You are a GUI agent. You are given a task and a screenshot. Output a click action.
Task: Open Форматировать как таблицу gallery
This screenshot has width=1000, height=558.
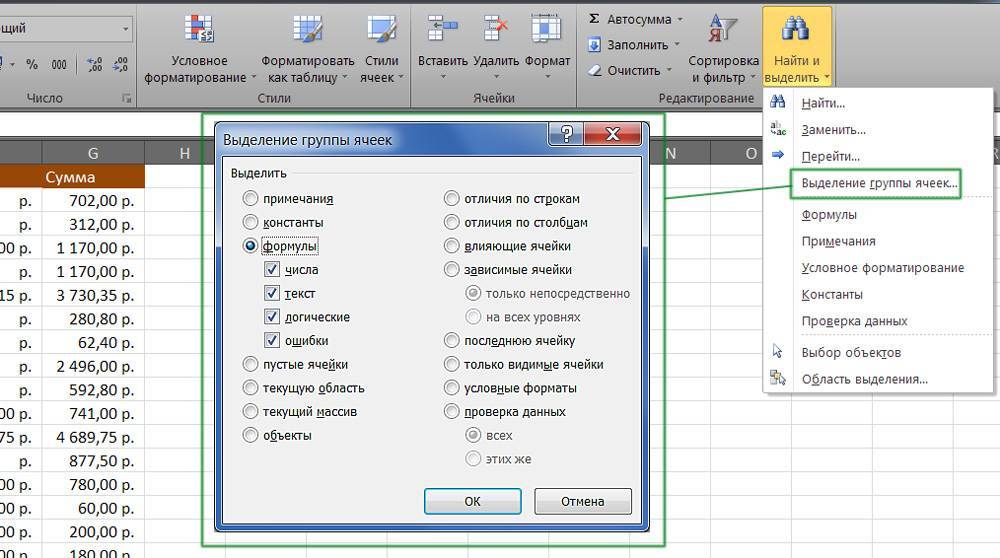click(x=307, y=28)
